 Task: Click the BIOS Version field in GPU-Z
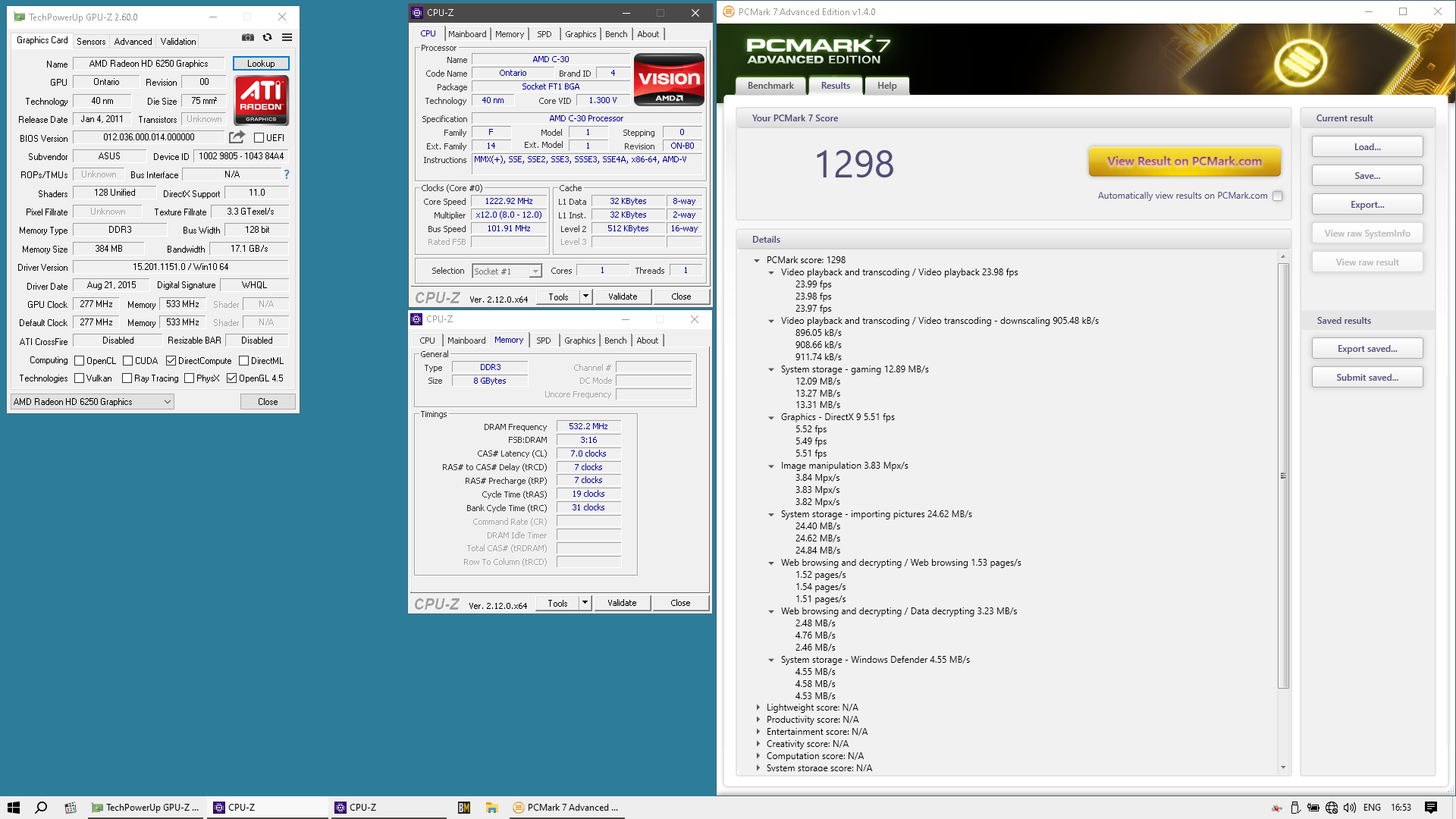[149, 137]
